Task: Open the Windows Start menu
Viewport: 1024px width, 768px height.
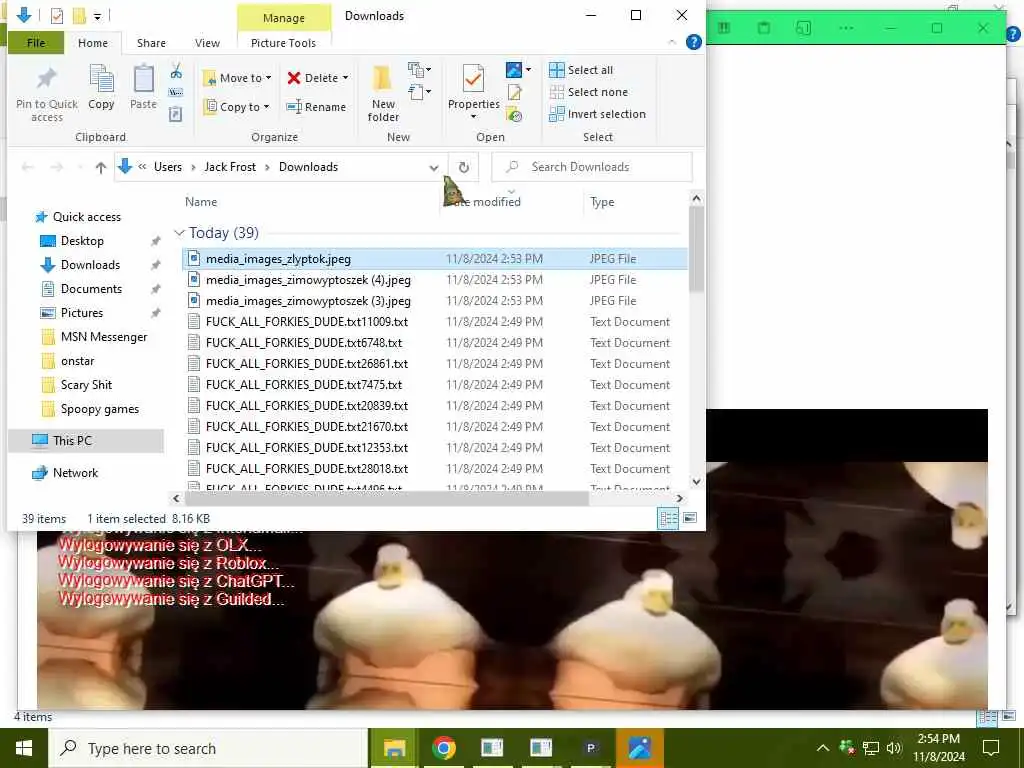Action: point(24,748)
